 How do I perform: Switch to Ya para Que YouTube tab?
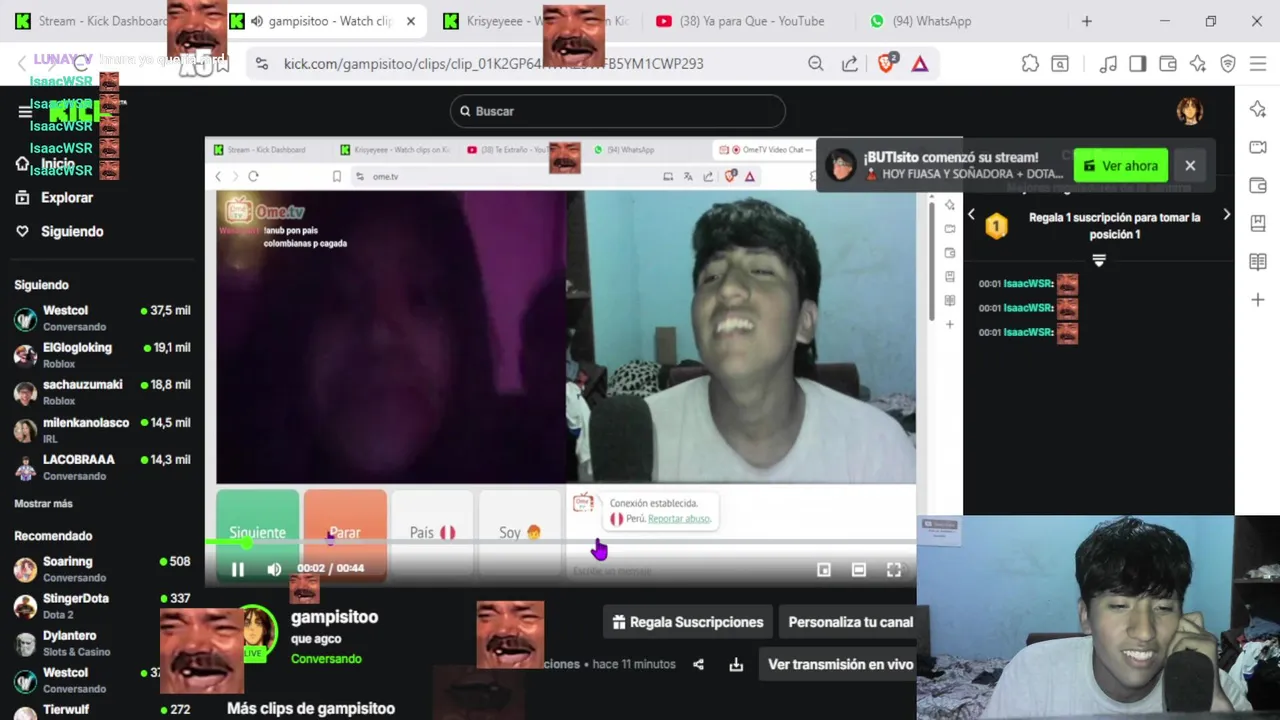coord(742,21)
